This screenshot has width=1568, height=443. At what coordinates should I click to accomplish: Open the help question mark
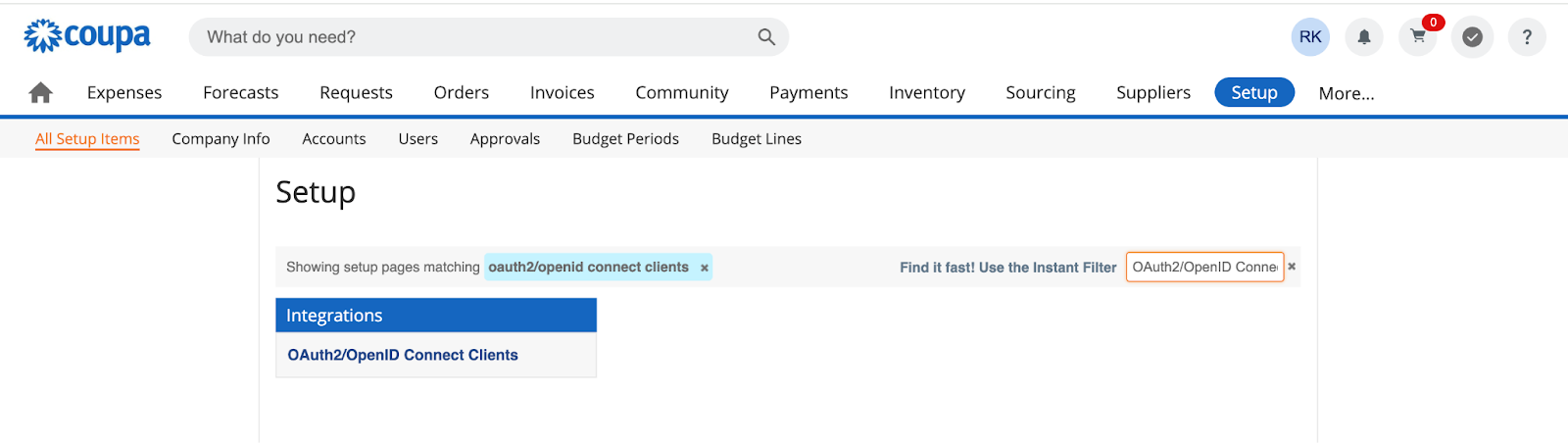click(1527, 37)
